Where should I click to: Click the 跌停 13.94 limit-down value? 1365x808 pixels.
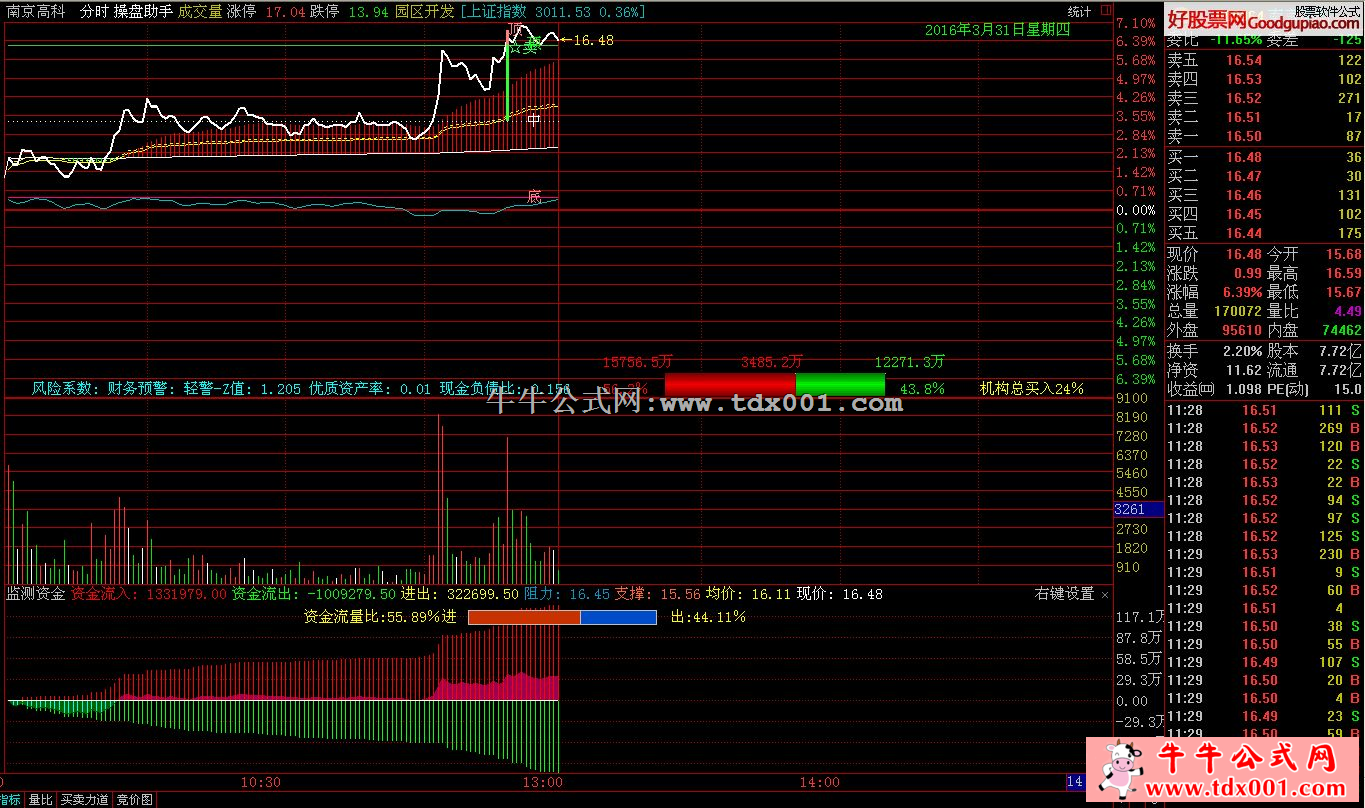click(349, 11)
